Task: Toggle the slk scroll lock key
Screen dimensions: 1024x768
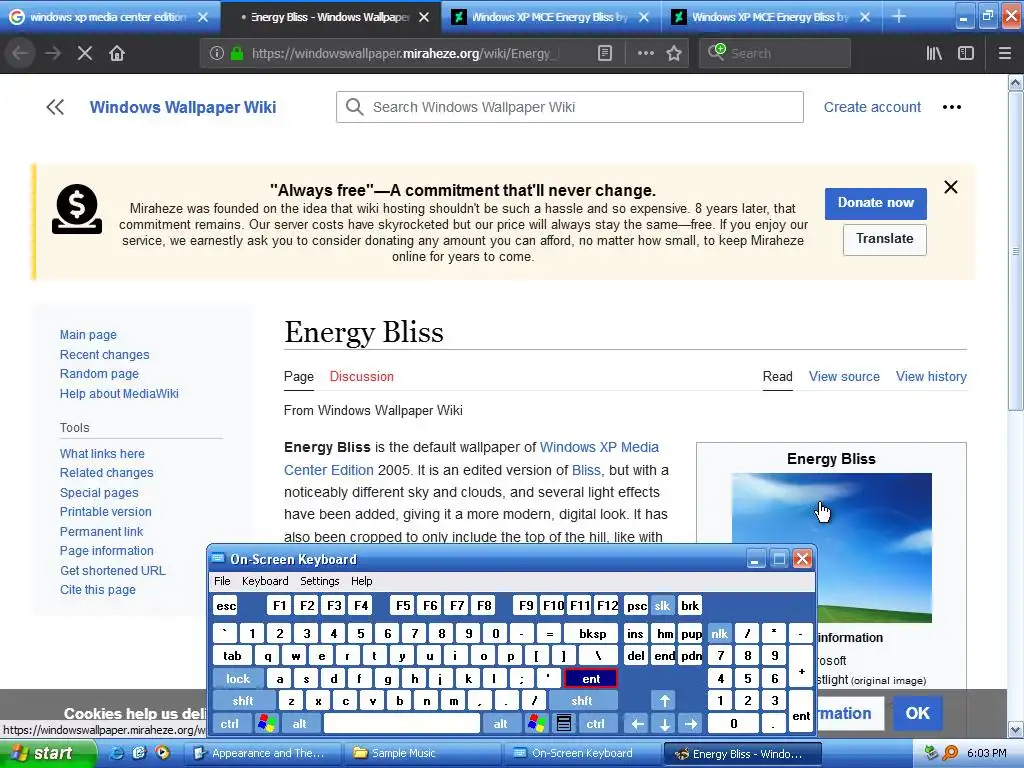Action: (x=662, y=606)
